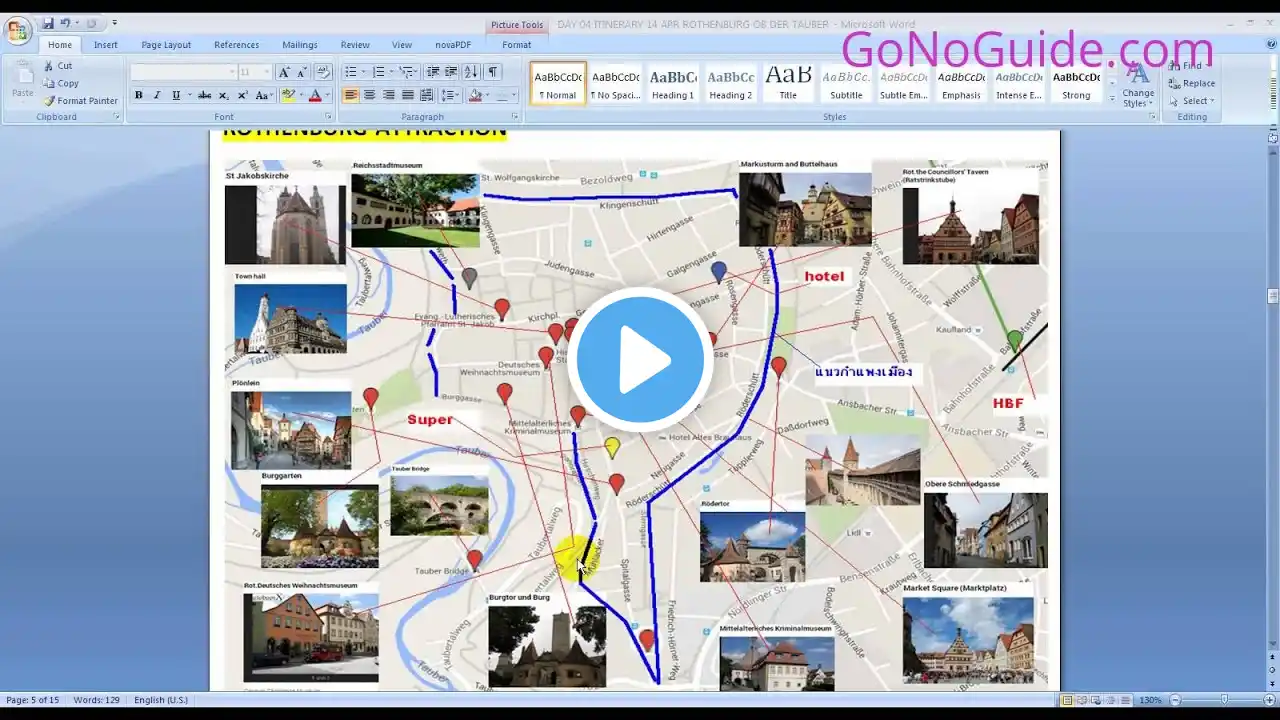
Task: Open Microsoft Office Word Help
Action: click(1269, 44)
